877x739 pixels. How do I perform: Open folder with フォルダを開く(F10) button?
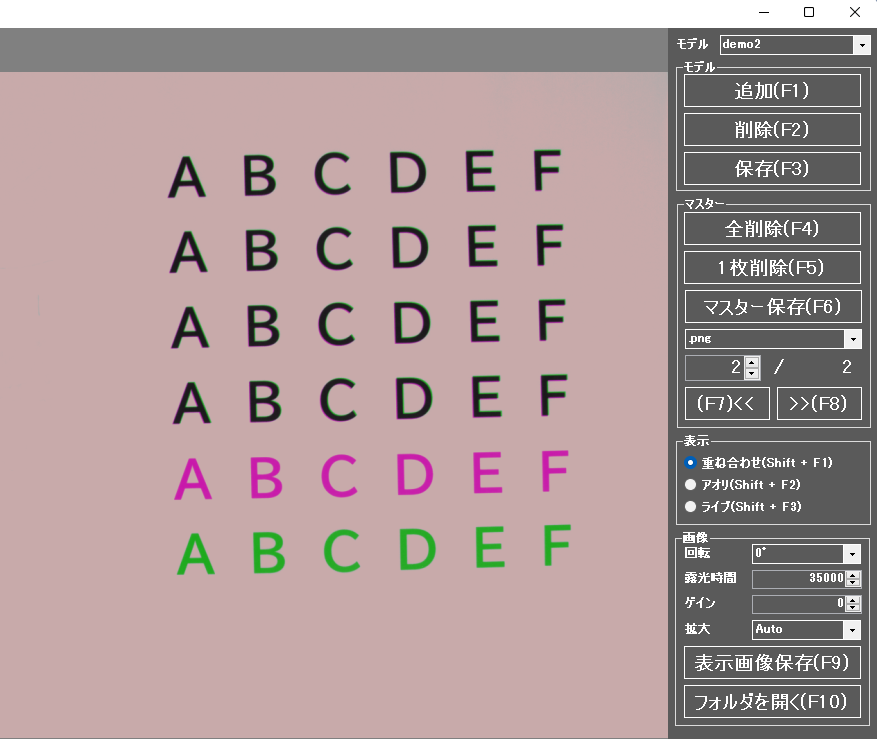pos(772,702)
